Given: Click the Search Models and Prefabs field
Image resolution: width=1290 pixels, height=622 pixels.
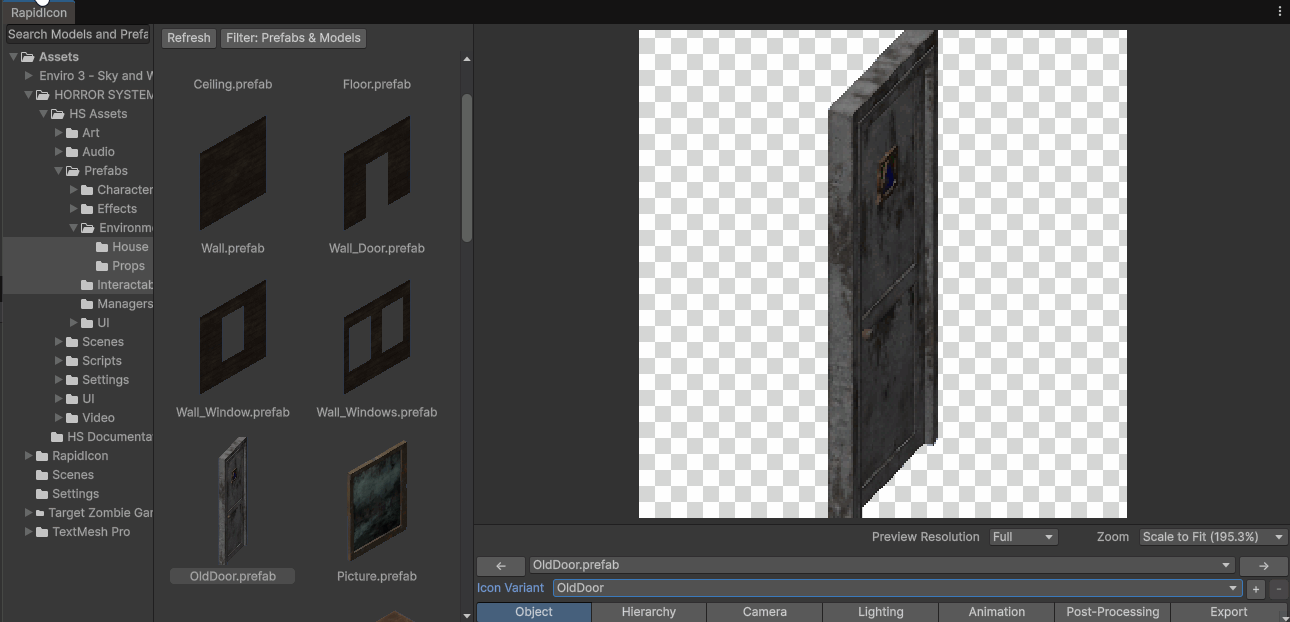Looking at the screenshot, I should [x=77, y=34].
